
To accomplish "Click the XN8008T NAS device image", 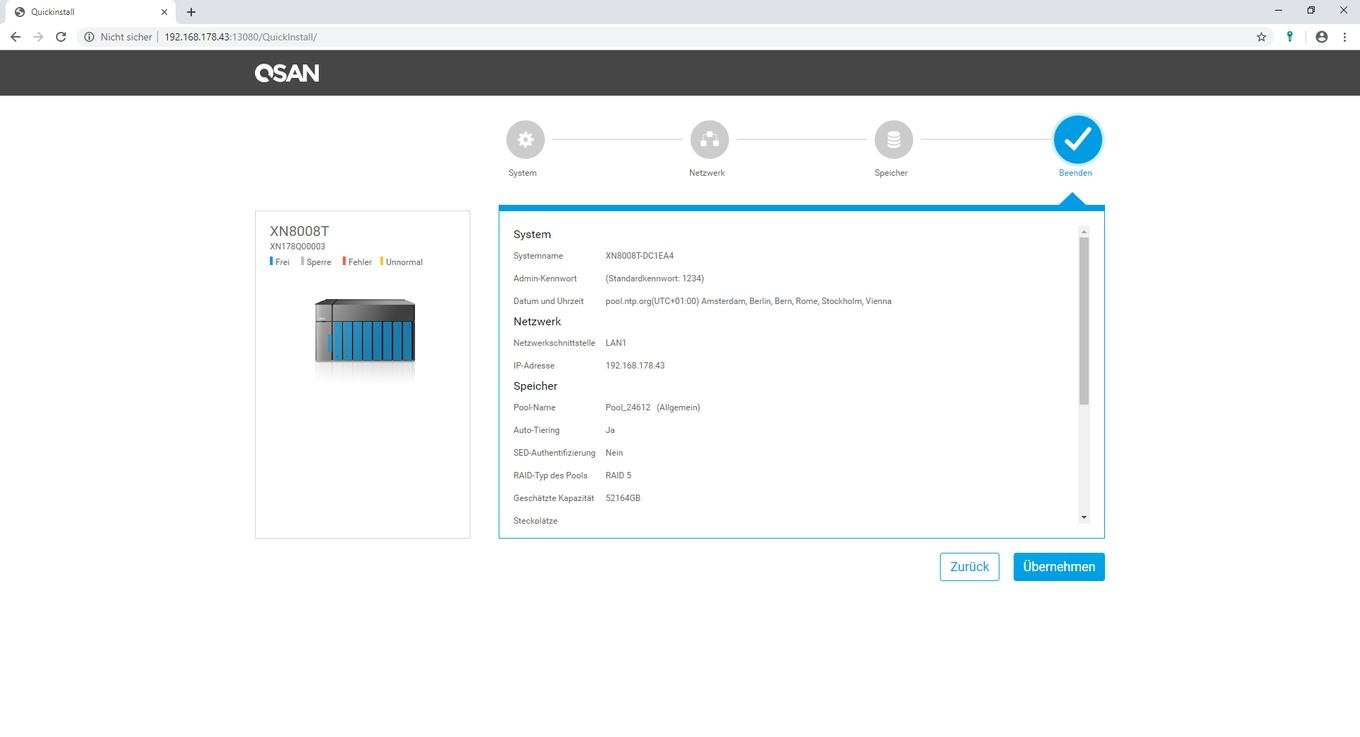I will click(364, 332).
